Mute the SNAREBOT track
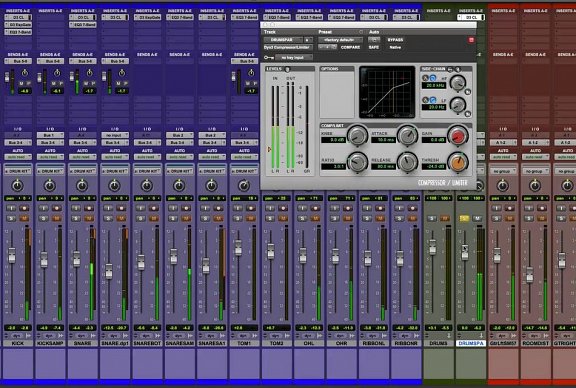 tap(154, 219)
